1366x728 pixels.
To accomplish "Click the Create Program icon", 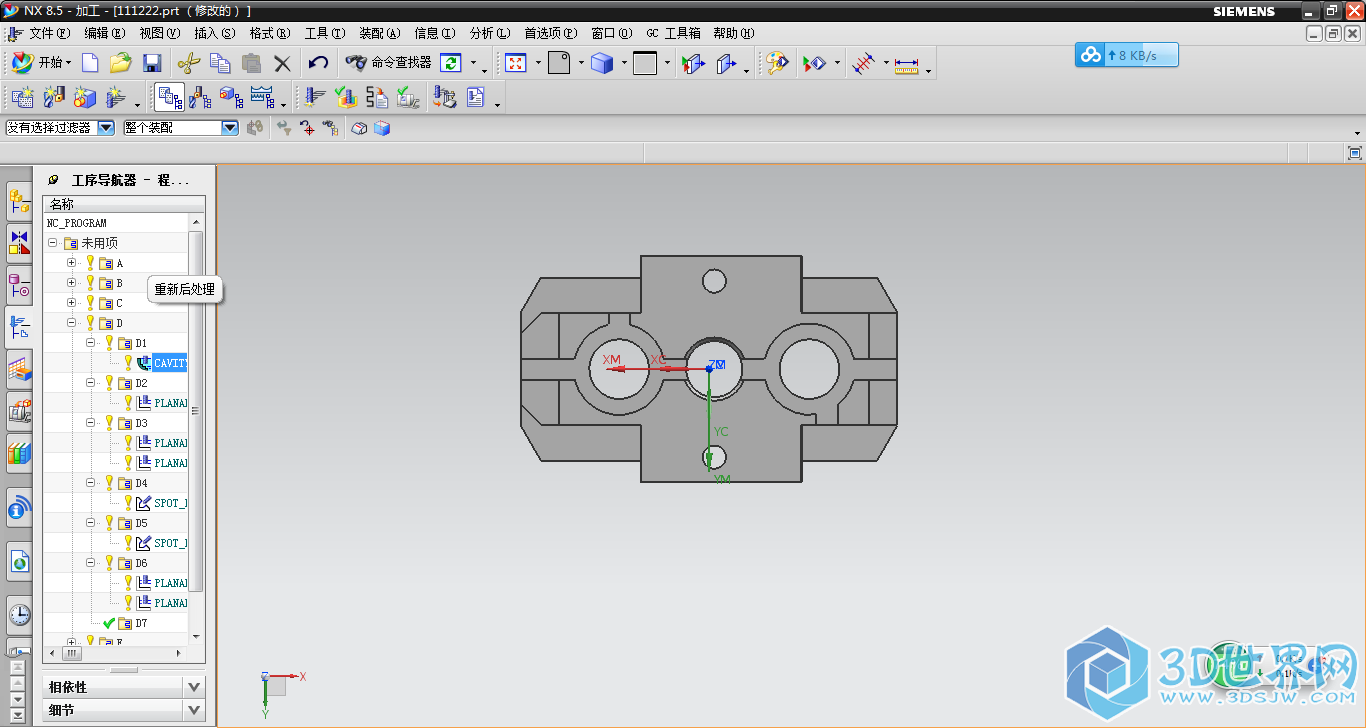I will point(22,97).
